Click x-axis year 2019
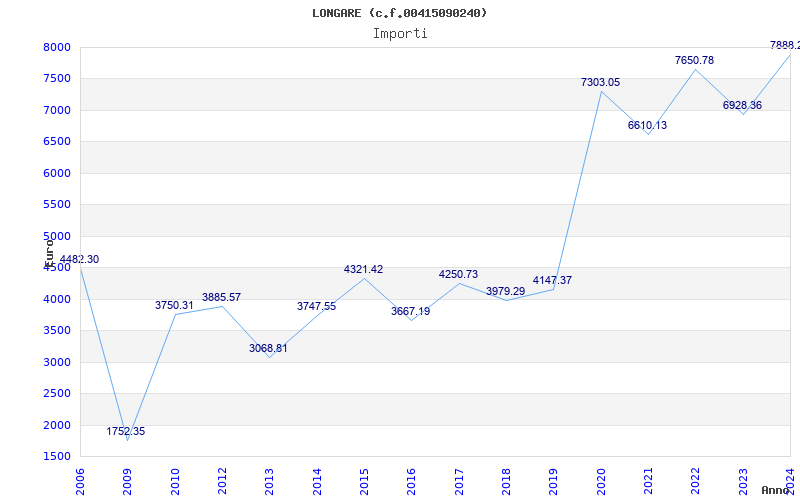 [554, 481]
